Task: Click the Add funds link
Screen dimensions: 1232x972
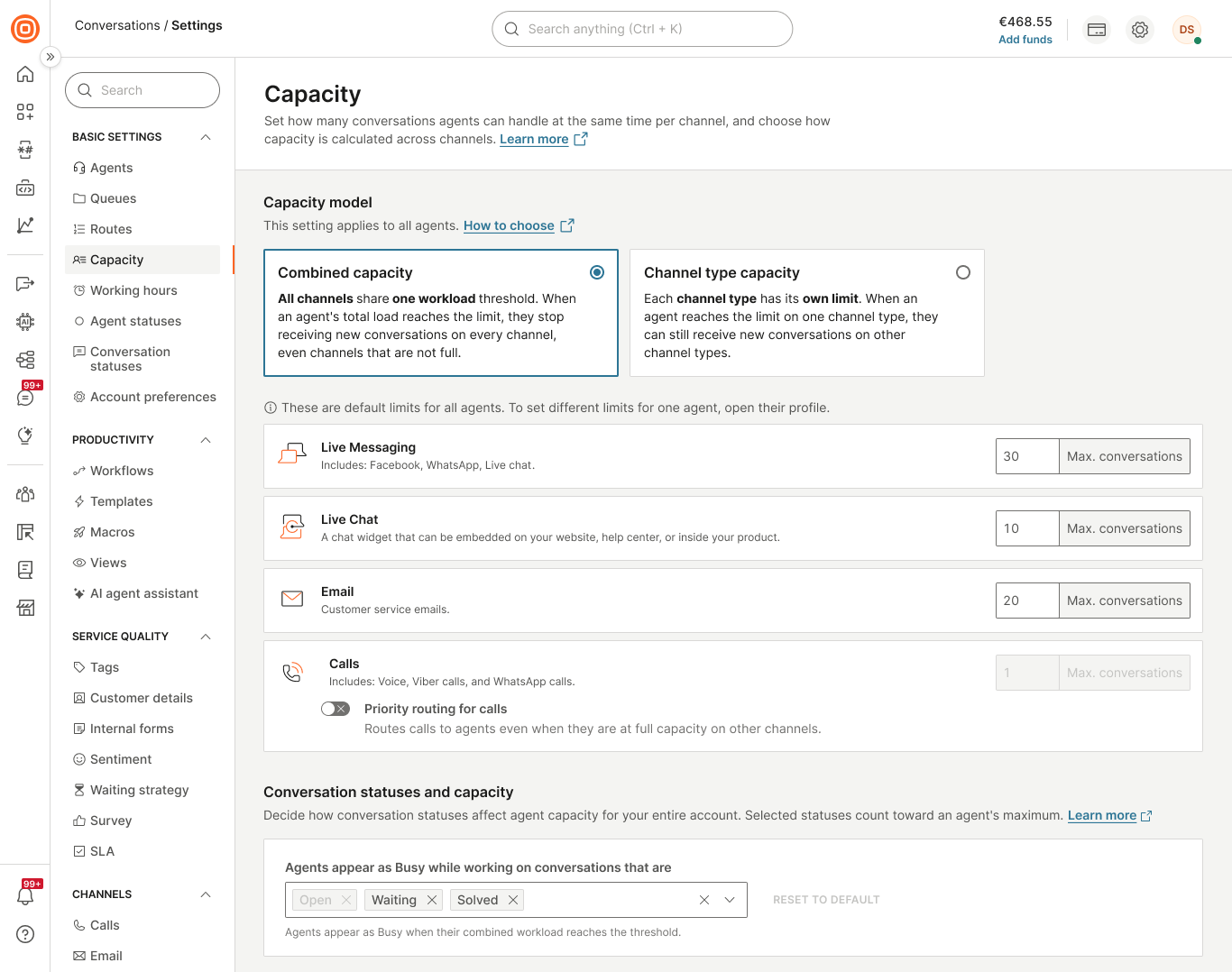Action: (1025, 40)
